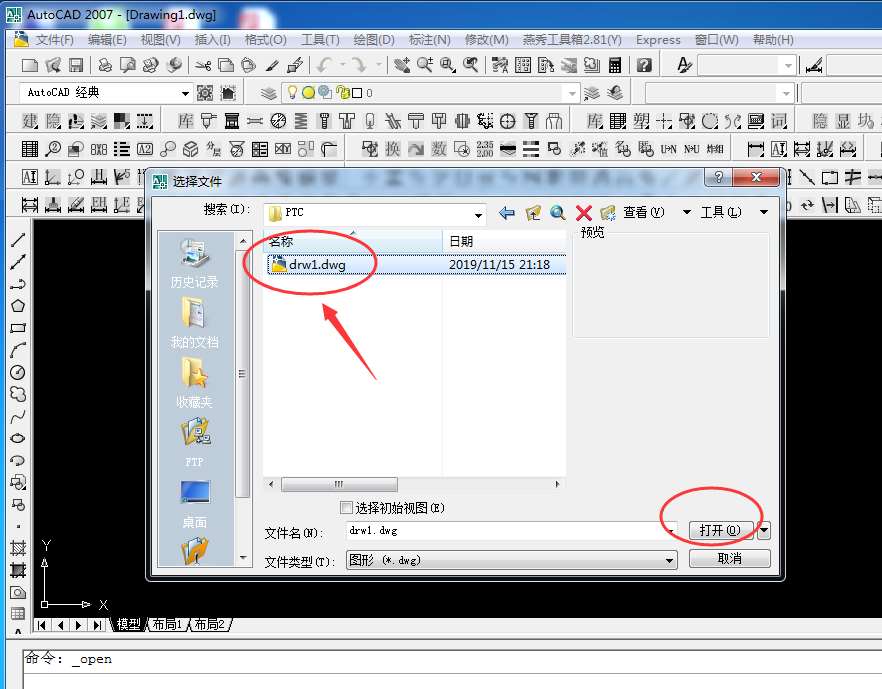Select the Table tool in draw toolbar
The height and width of the screenshot is (689, 882).
click(x=18, y=614)
